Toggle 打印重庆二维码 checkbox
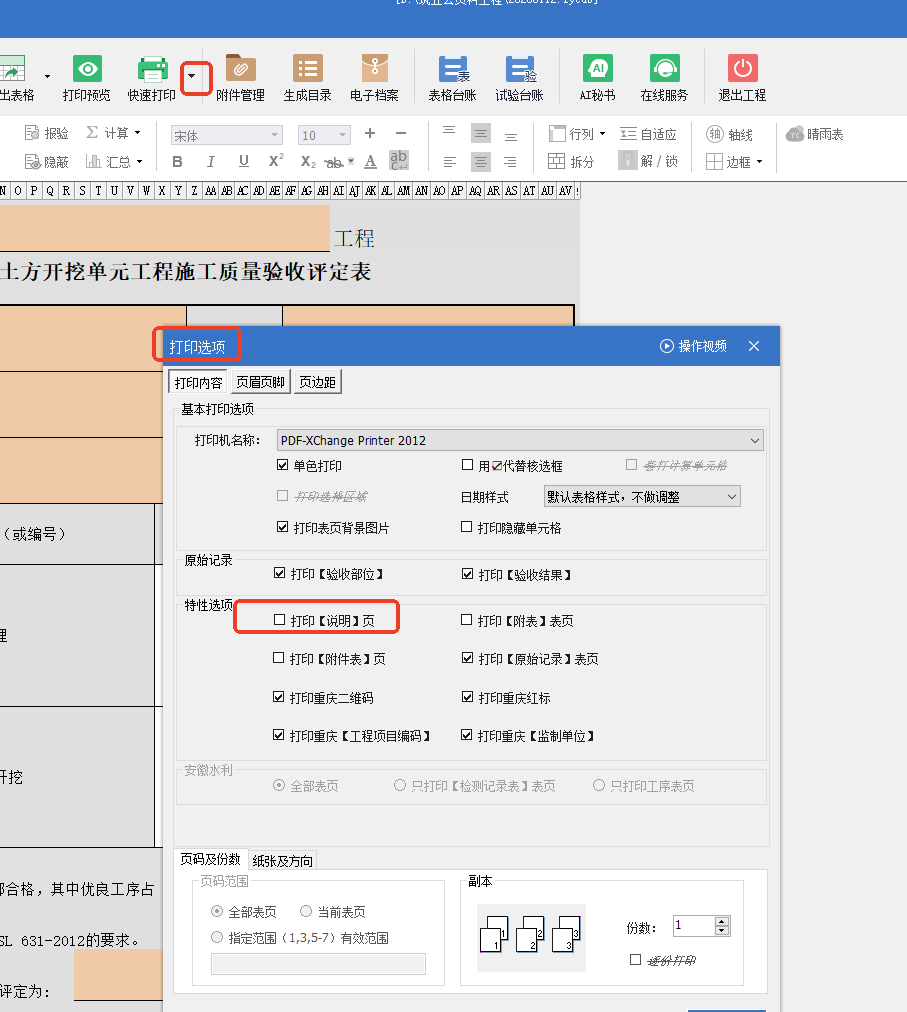The image size is (907, 1012). (x=280, y=698)
